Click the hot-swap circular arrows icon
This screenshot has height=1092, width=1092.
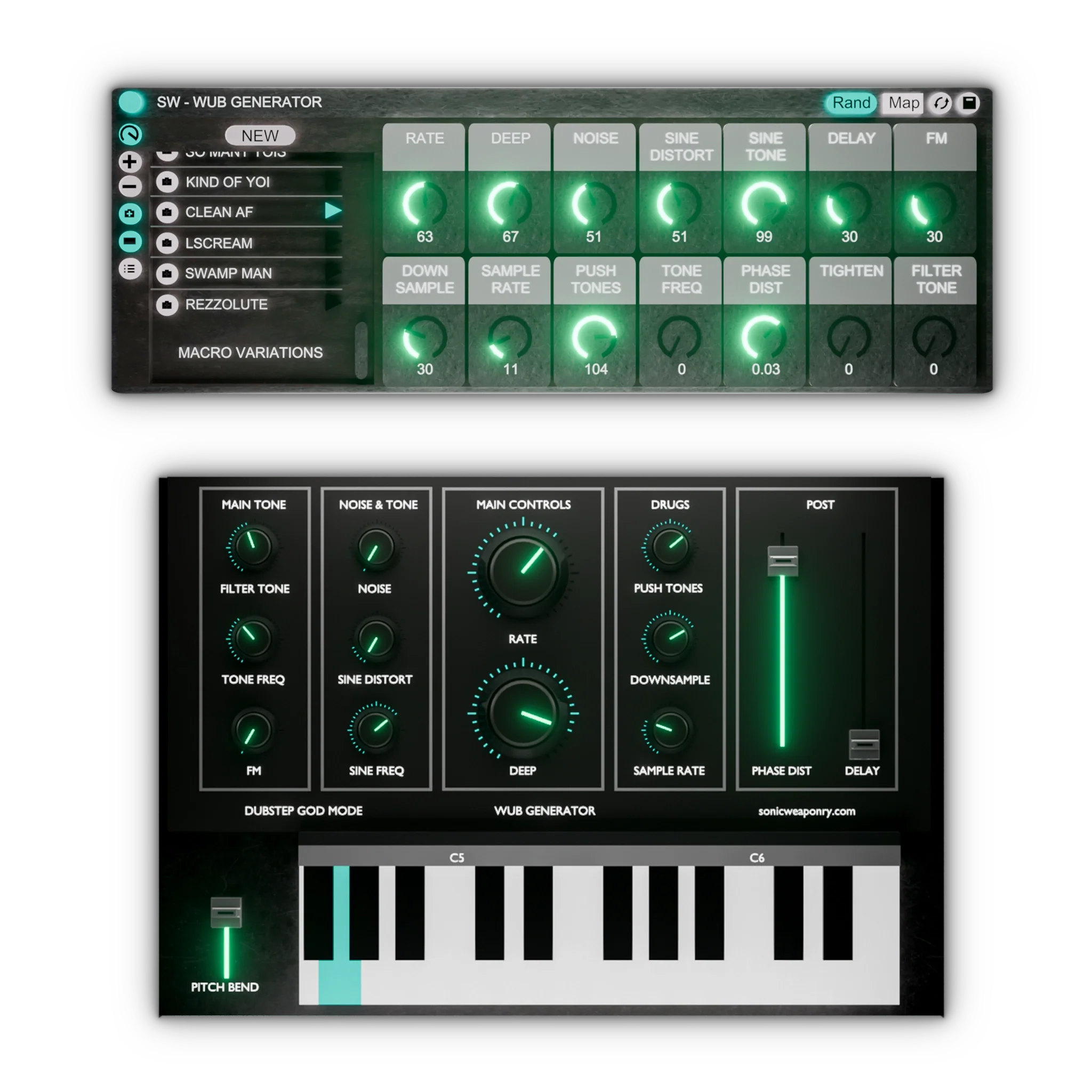(941, 103)
